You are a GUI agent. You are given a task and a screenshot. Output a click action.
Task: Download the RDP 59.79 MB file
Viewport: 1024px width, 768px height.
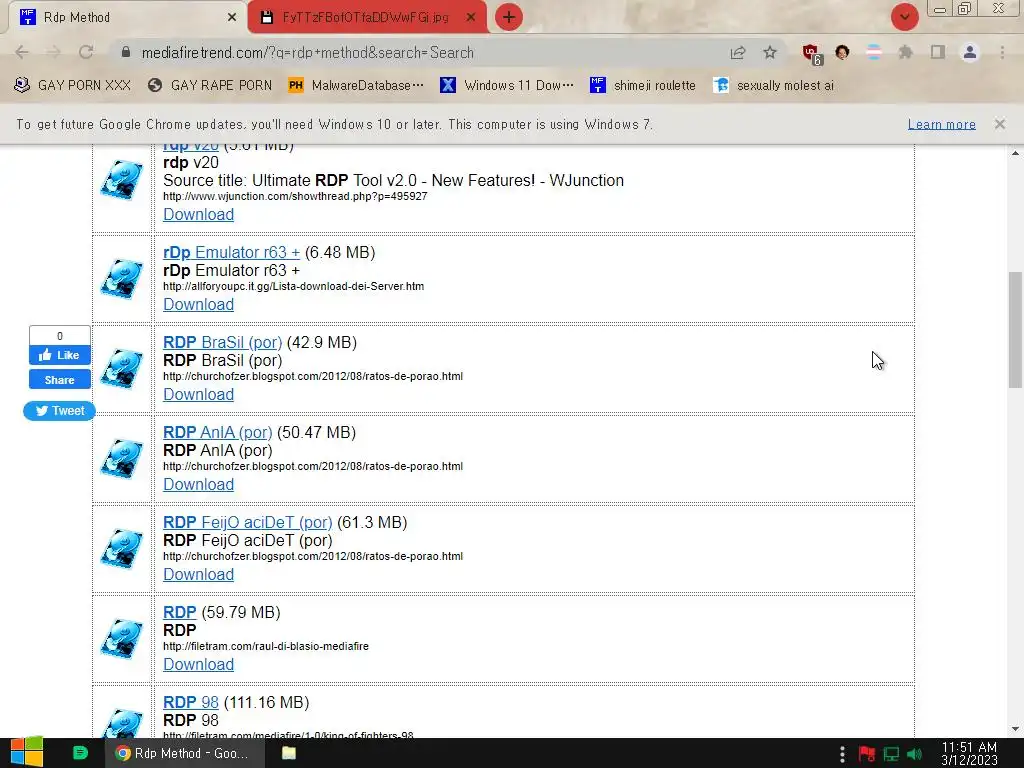point(199,665)
